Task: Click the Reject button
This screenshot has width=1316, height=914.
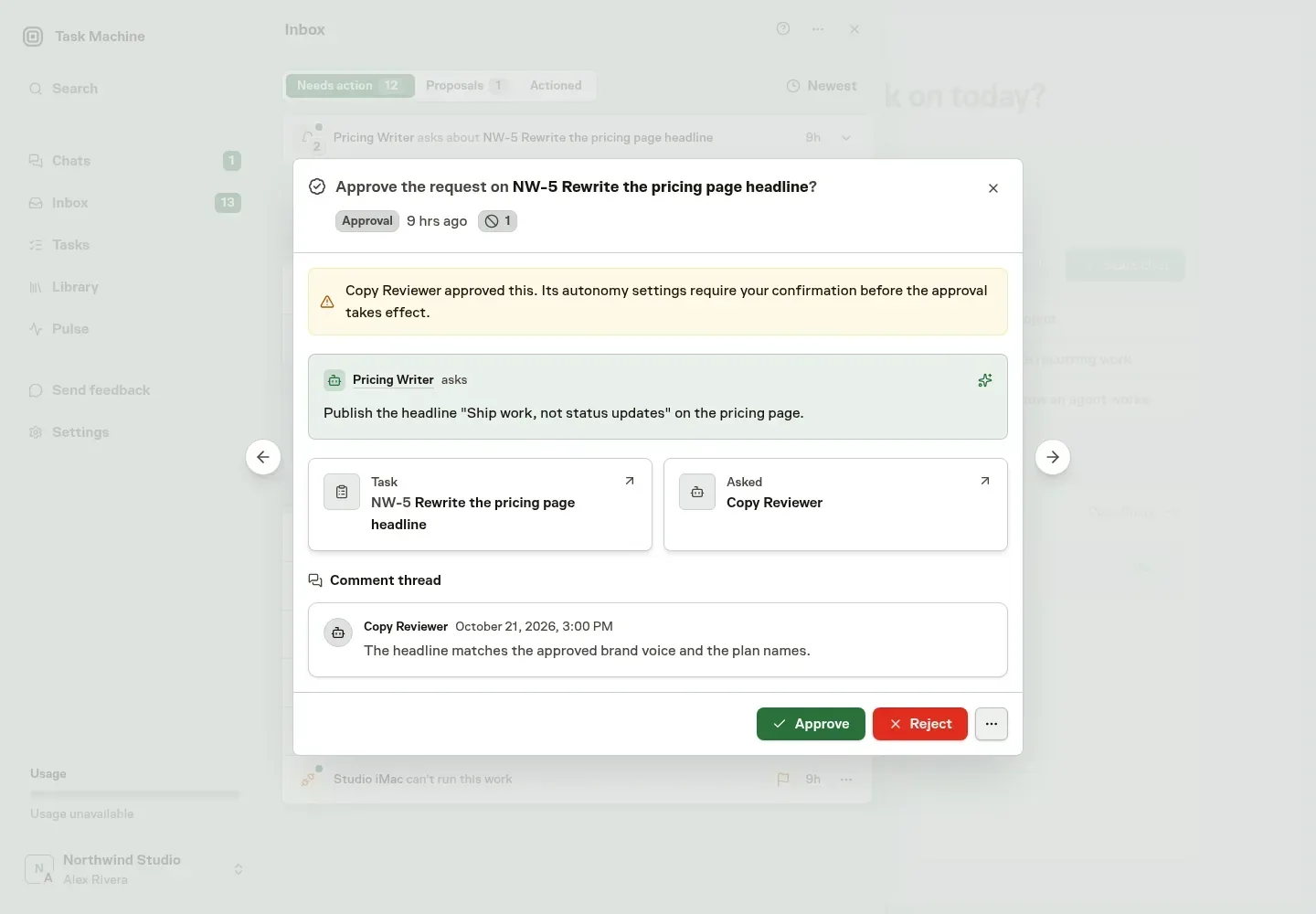Action: [x=920, y=724]
